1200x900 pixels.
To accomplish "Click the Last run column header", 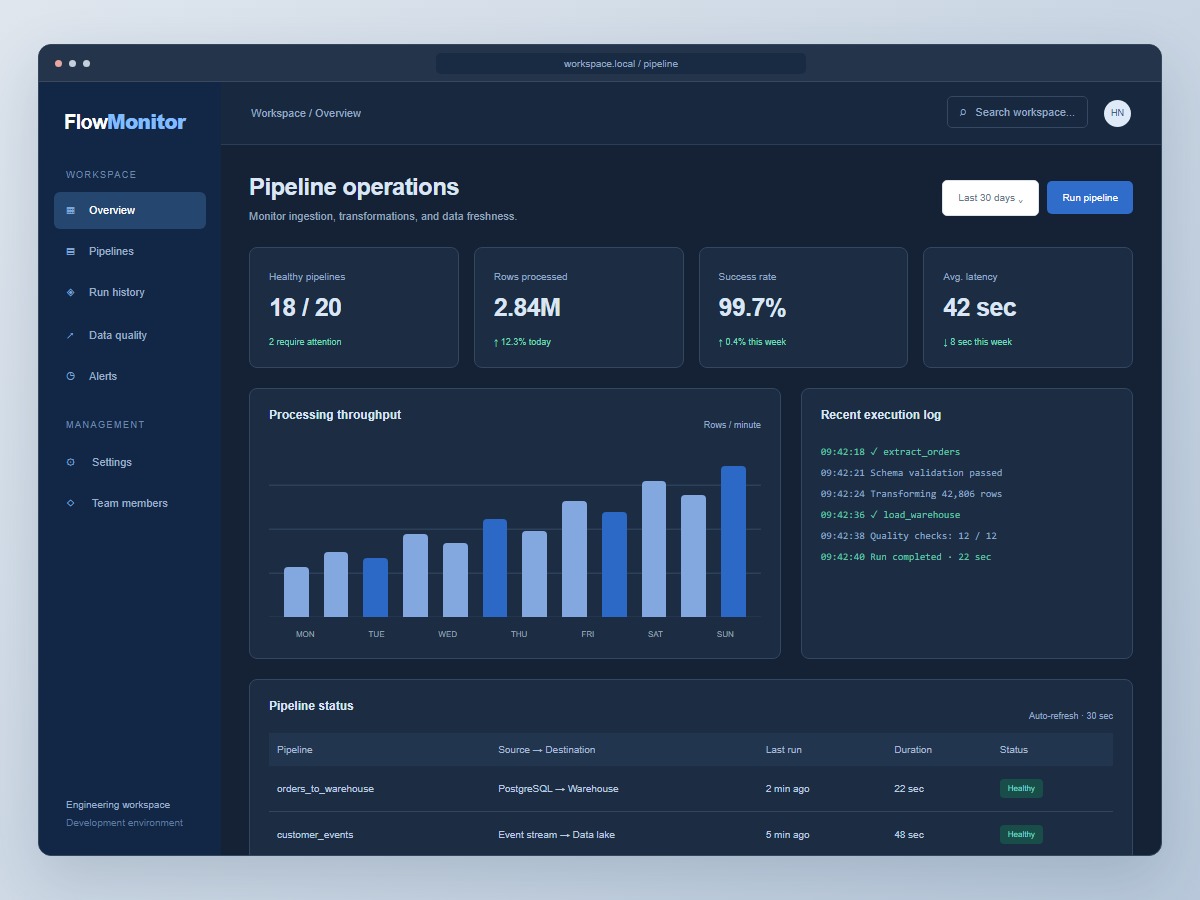I will coord(784,750).
